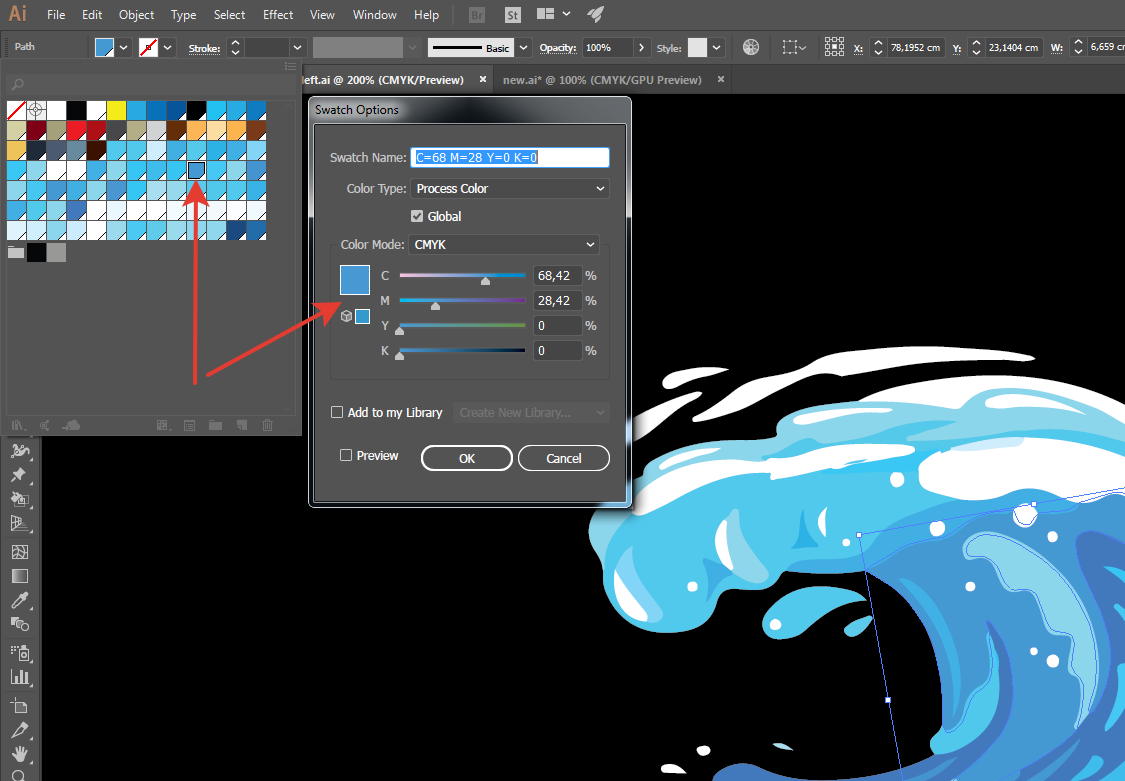Select the Perspective Grid tool

click(x=19, y=524)
